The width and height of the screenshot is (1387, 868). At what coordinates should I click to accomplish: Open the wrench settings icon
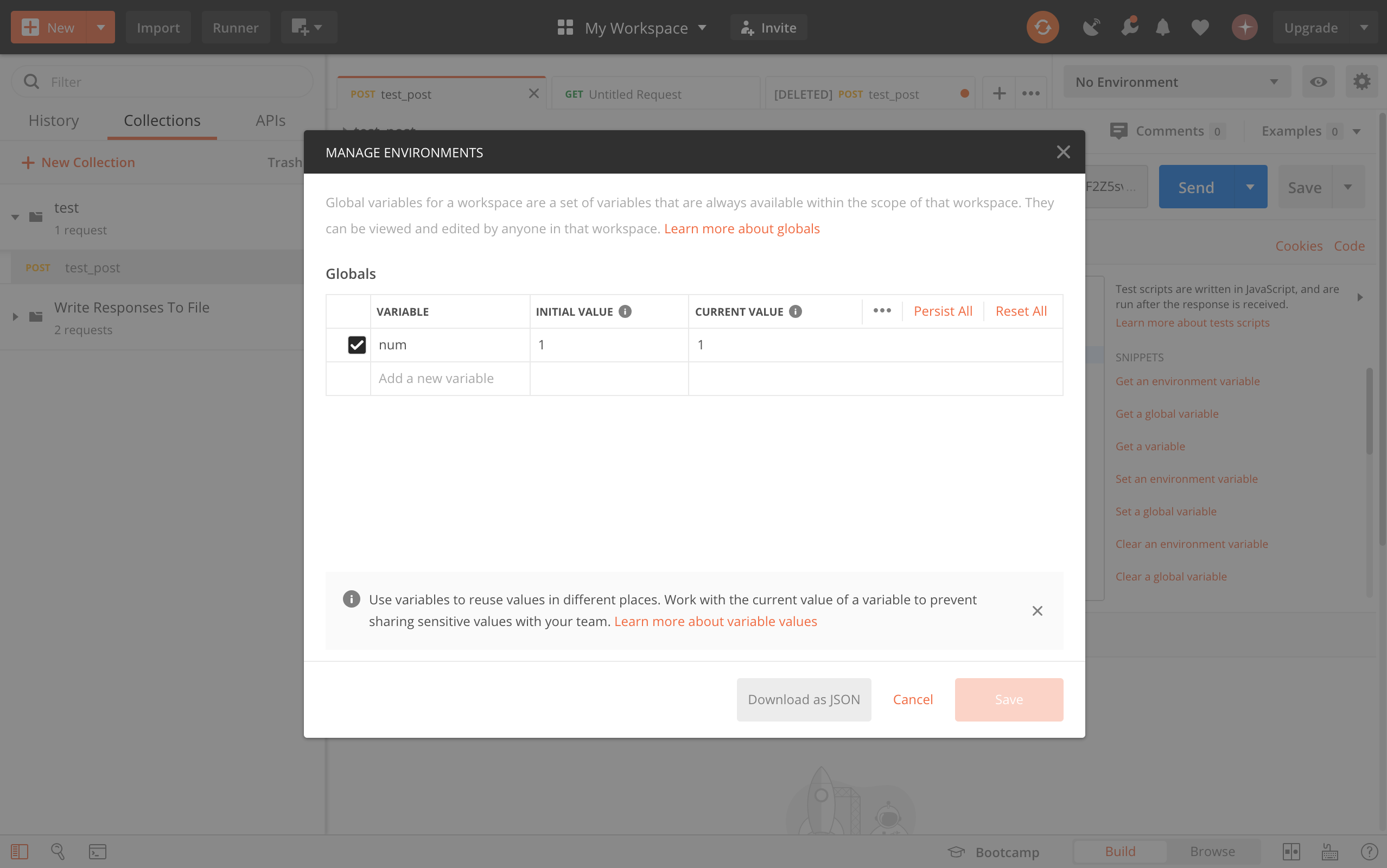1129,27
